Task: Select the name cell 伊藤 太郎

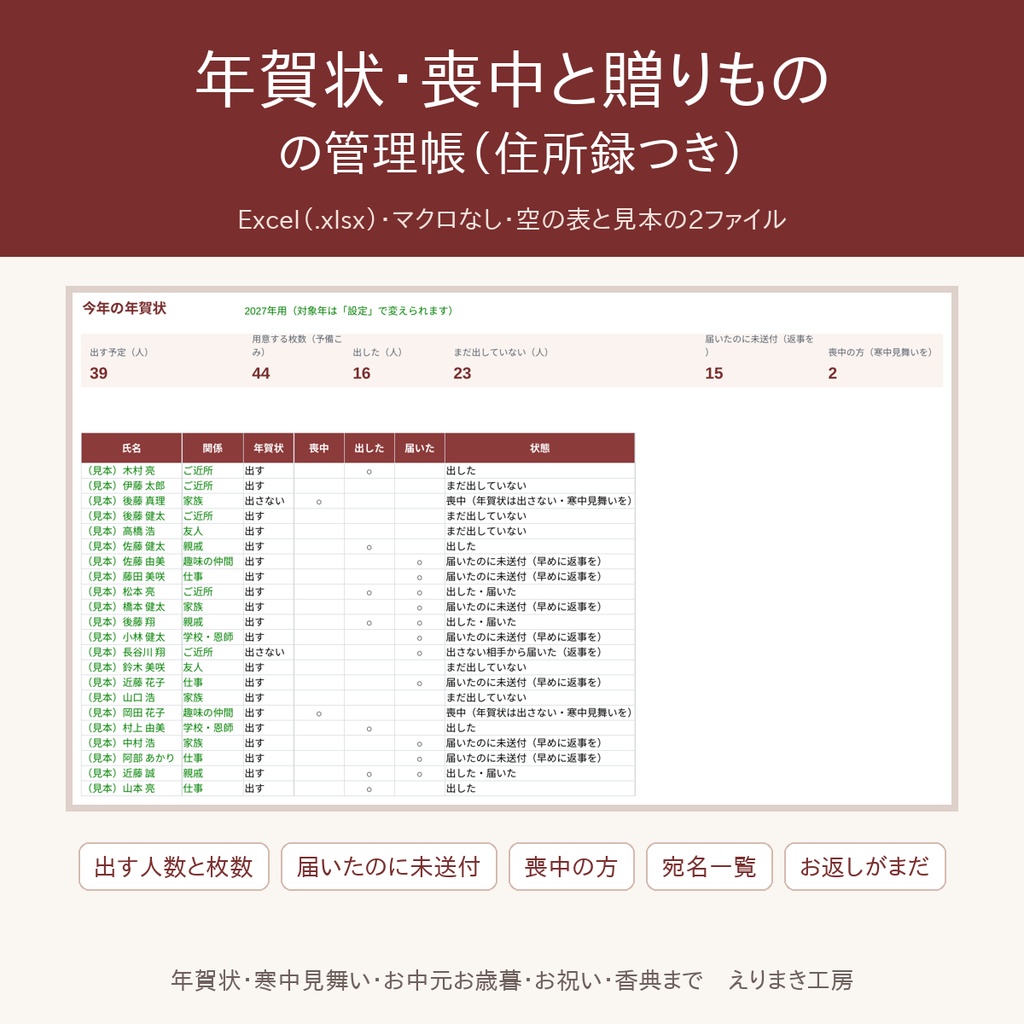Action: (131, 486)
